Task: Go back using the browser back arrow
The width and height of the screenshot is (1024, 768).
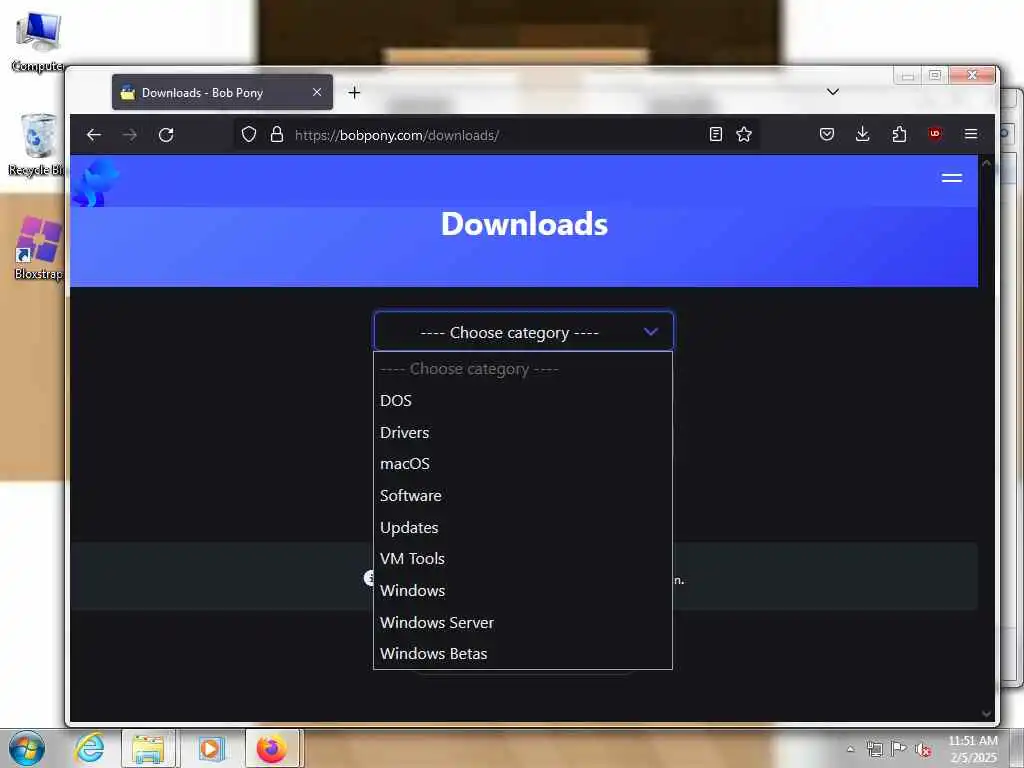Action: pos(94,135)
